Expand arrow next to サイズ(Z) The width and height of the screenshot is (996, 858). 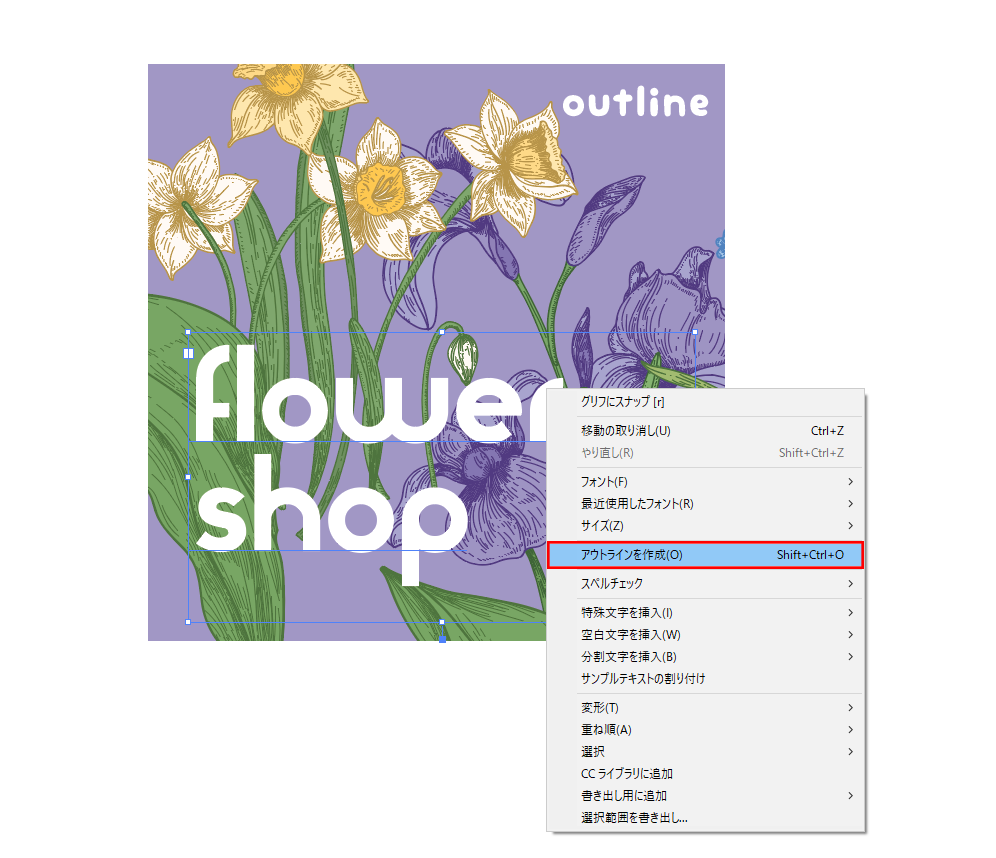click(851, 526)
